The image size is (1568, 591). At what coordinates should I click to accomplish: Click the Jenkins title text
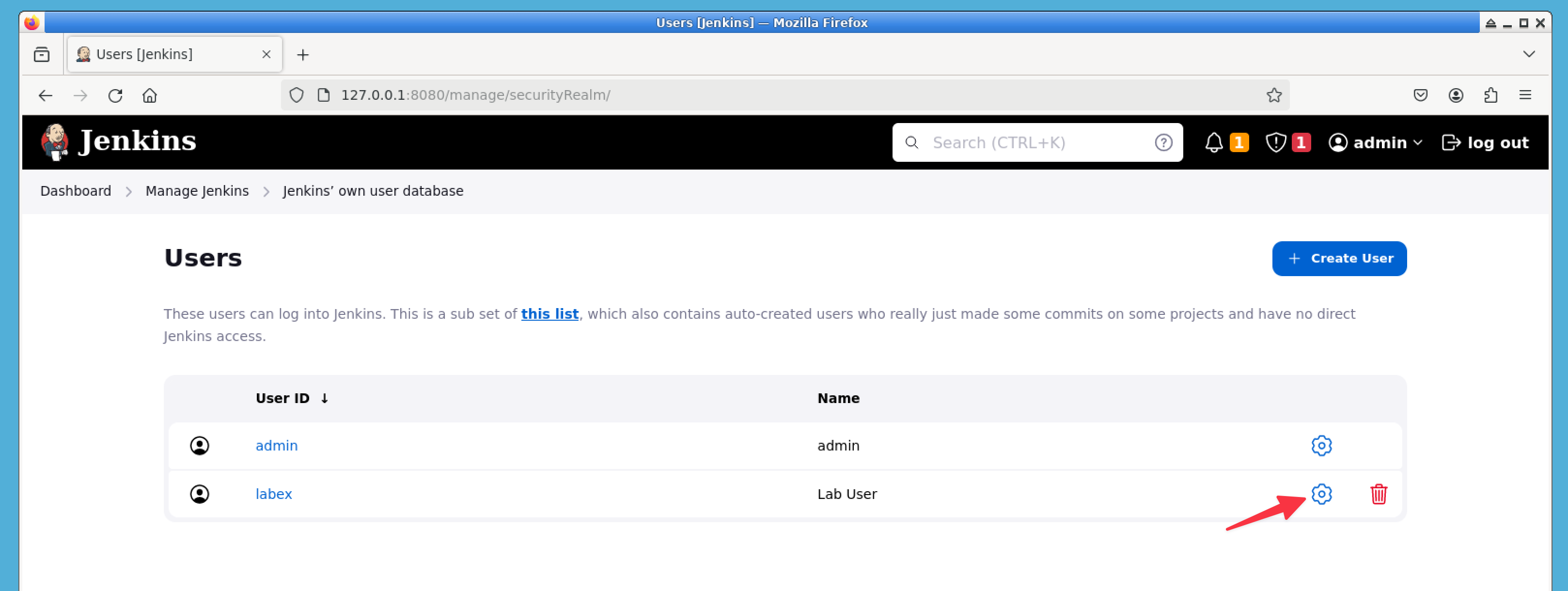[x=138, y=141]
